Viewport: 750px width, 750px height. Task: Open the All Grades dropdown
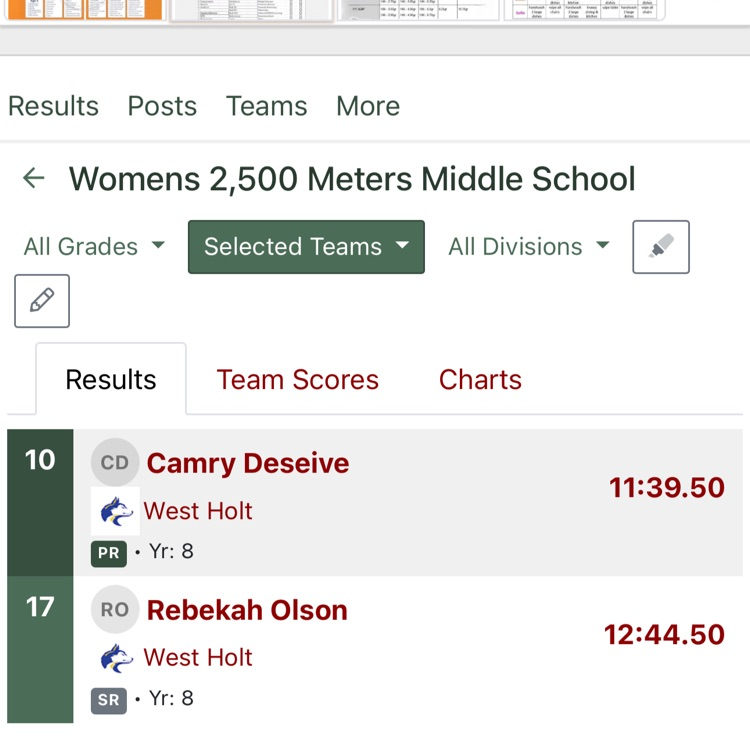(94, 247)
